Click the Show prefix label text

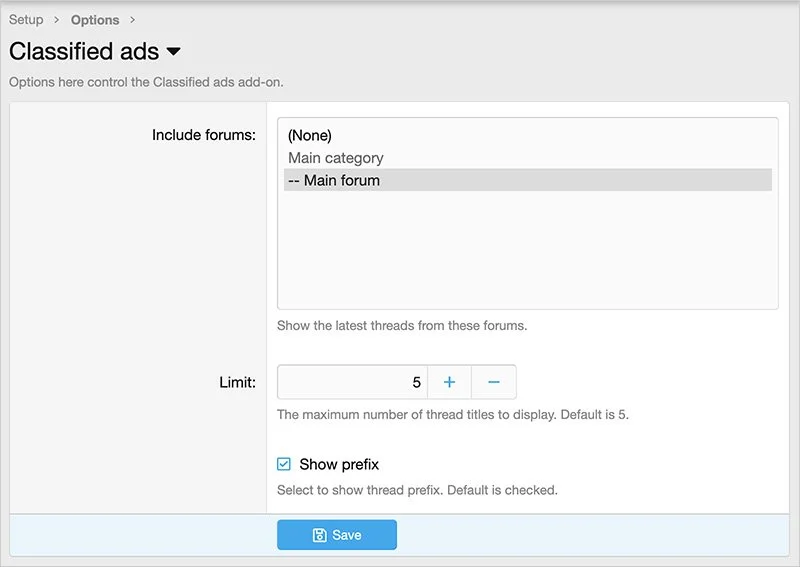tap(339, 464)
